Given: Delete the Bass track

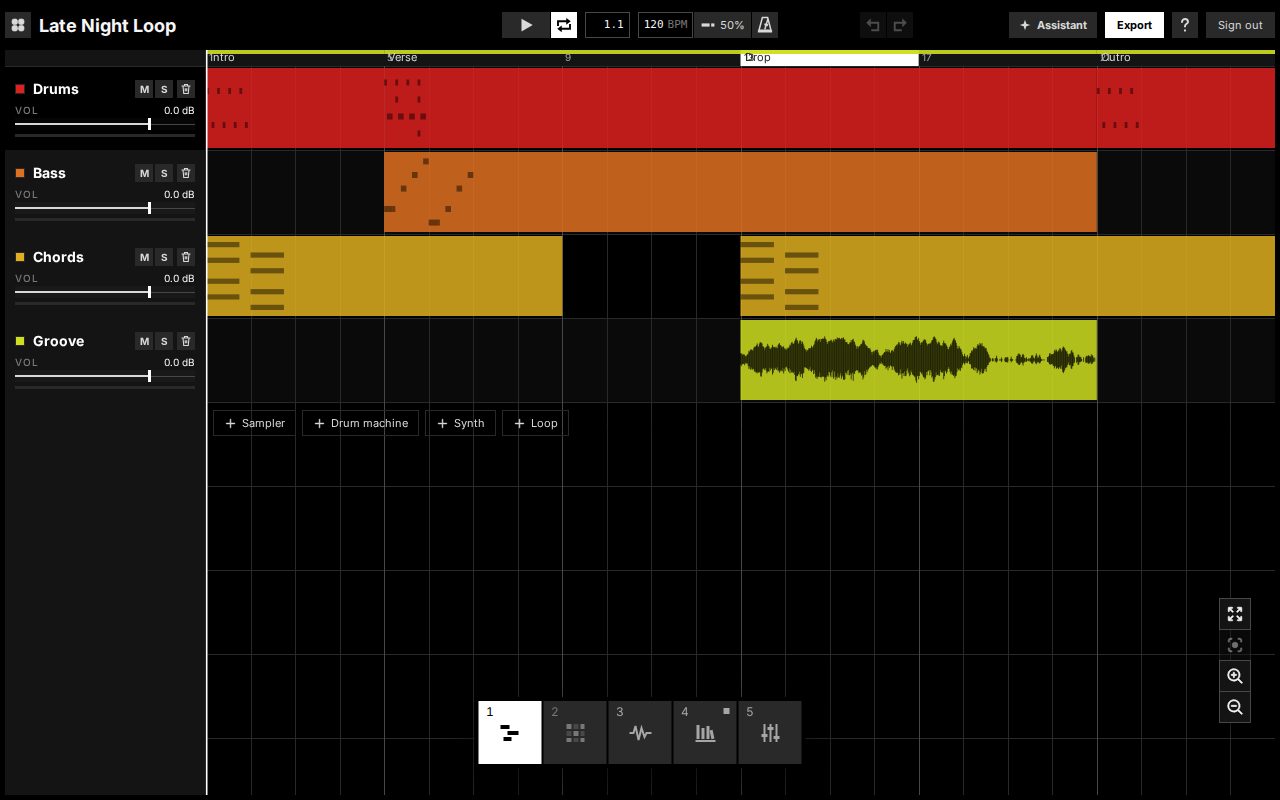Looking at the screenshot, I should click(185, 173).
